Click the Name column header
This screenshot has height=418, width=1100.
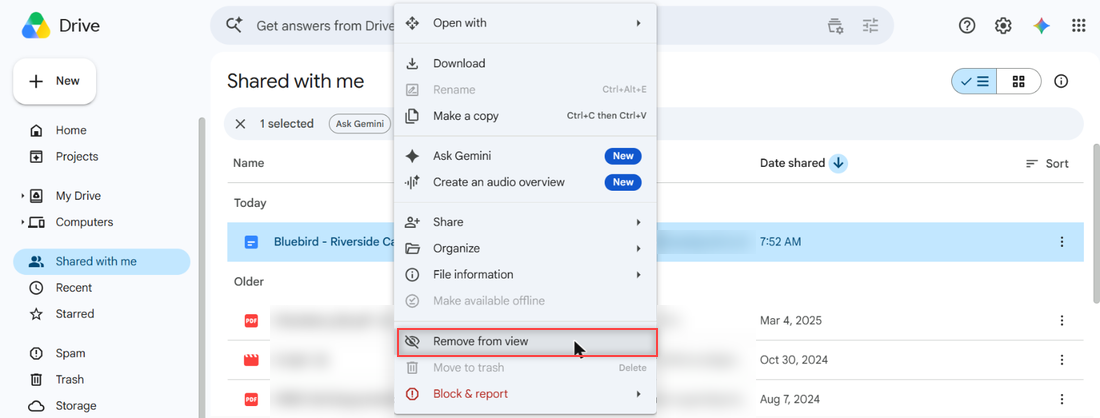[248, 163]
